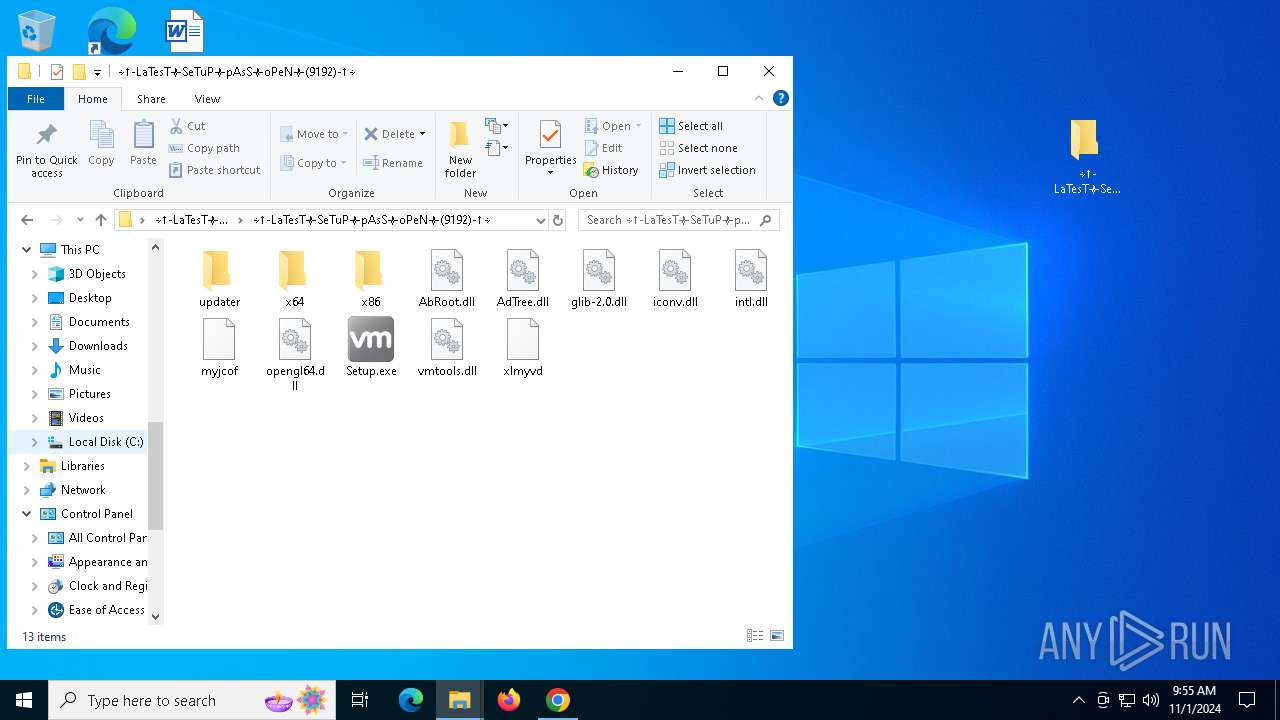Switch to large icons view

click(777, 636)
